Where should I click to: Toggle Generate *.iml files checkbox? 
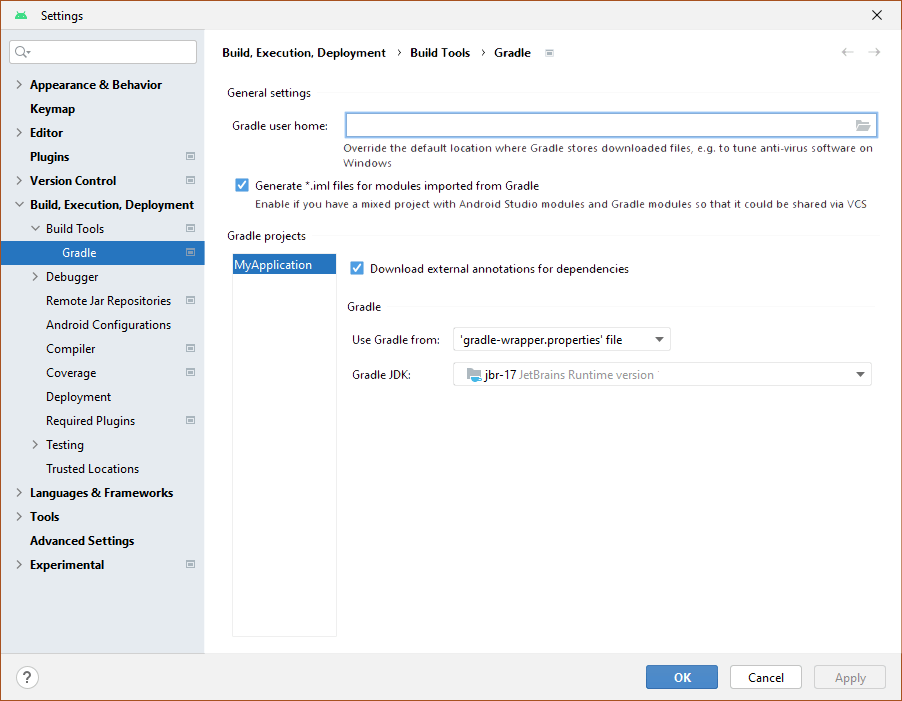click(242, 185)
